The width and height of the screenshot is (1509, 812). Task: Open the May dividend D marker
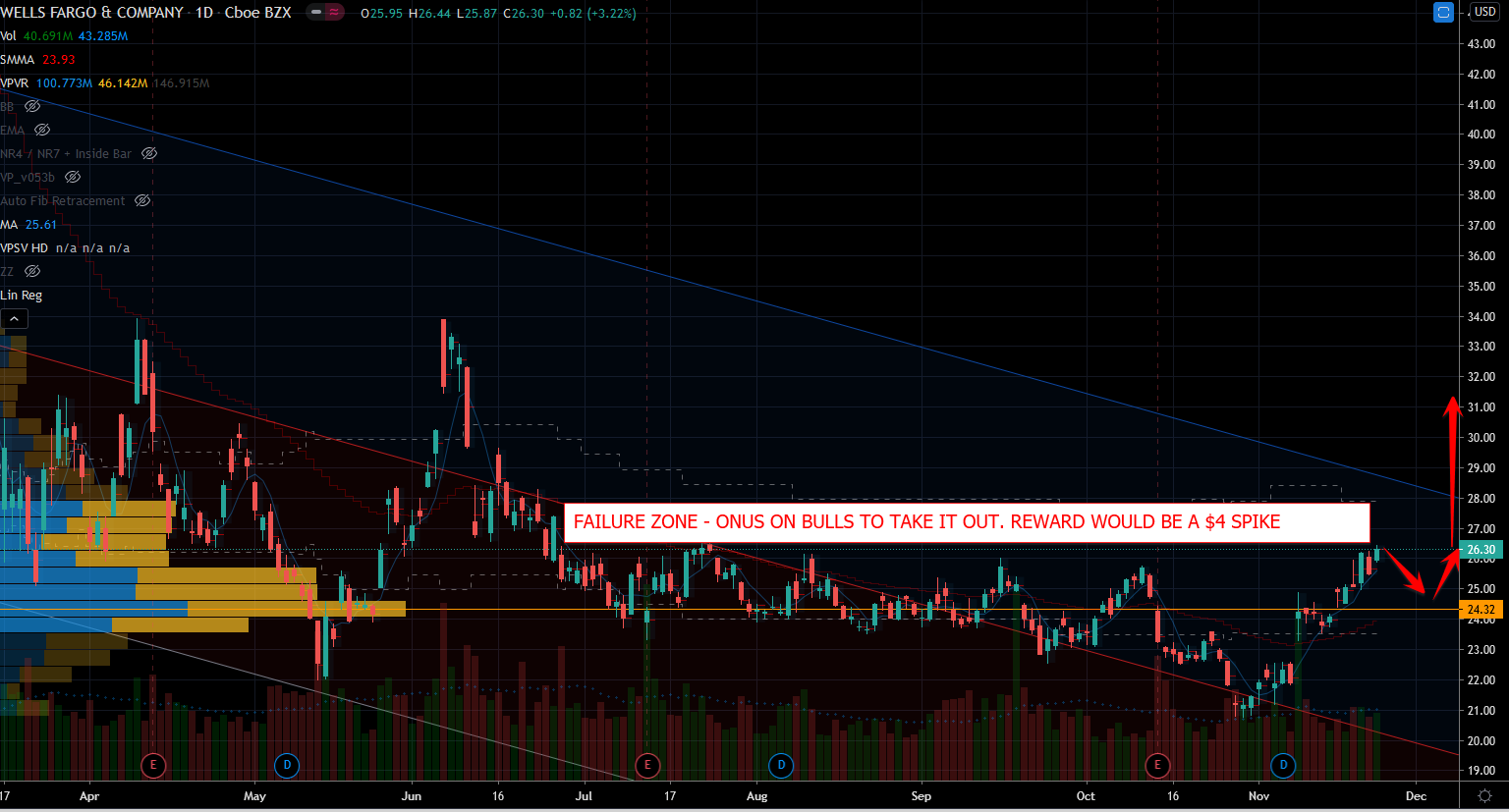point(287,765)
